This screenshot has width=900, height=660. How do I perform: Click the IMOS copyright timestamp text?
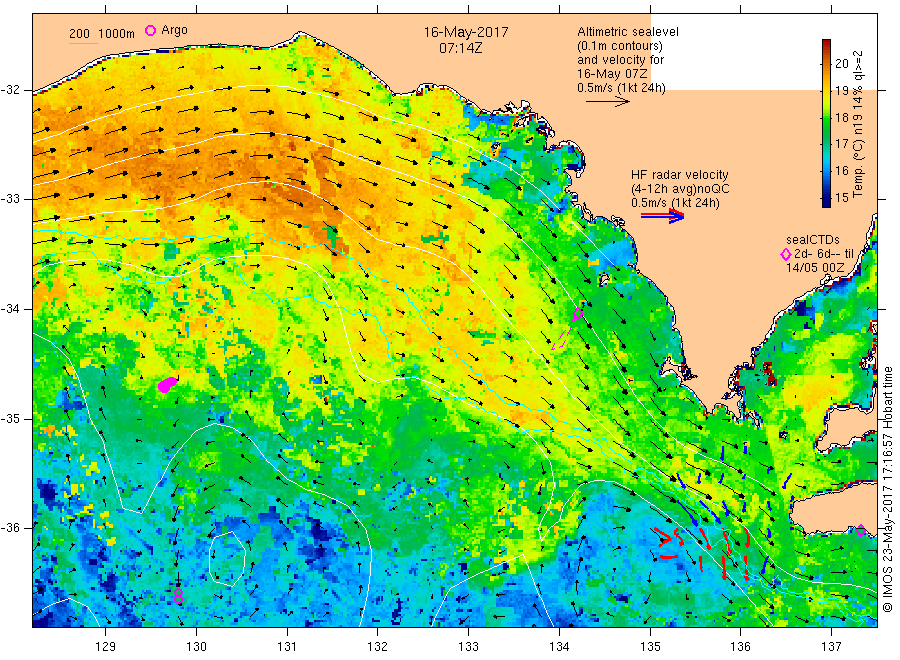[888, 489]
